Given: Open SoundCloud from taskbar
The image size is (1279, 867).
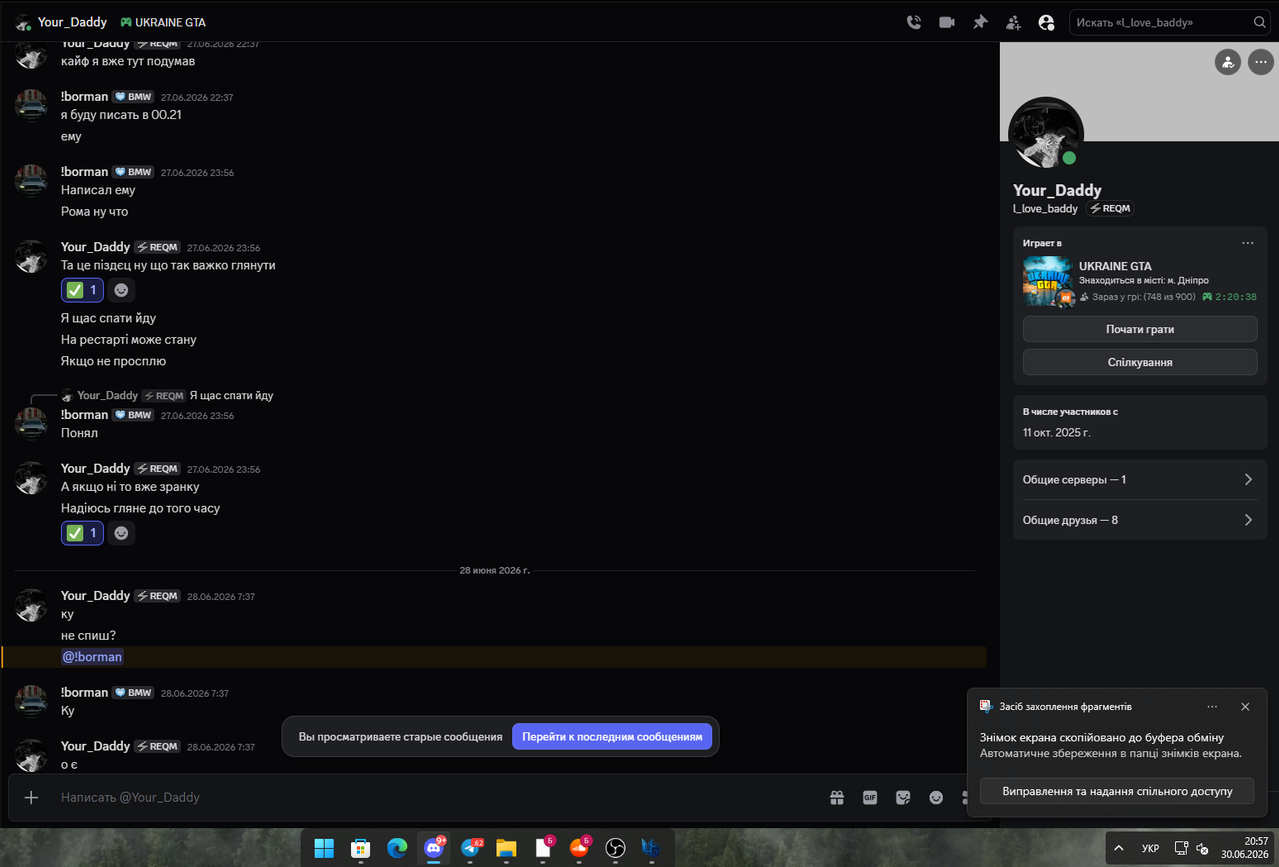Looking at the screenshot, I should click(x=579, y=848).
